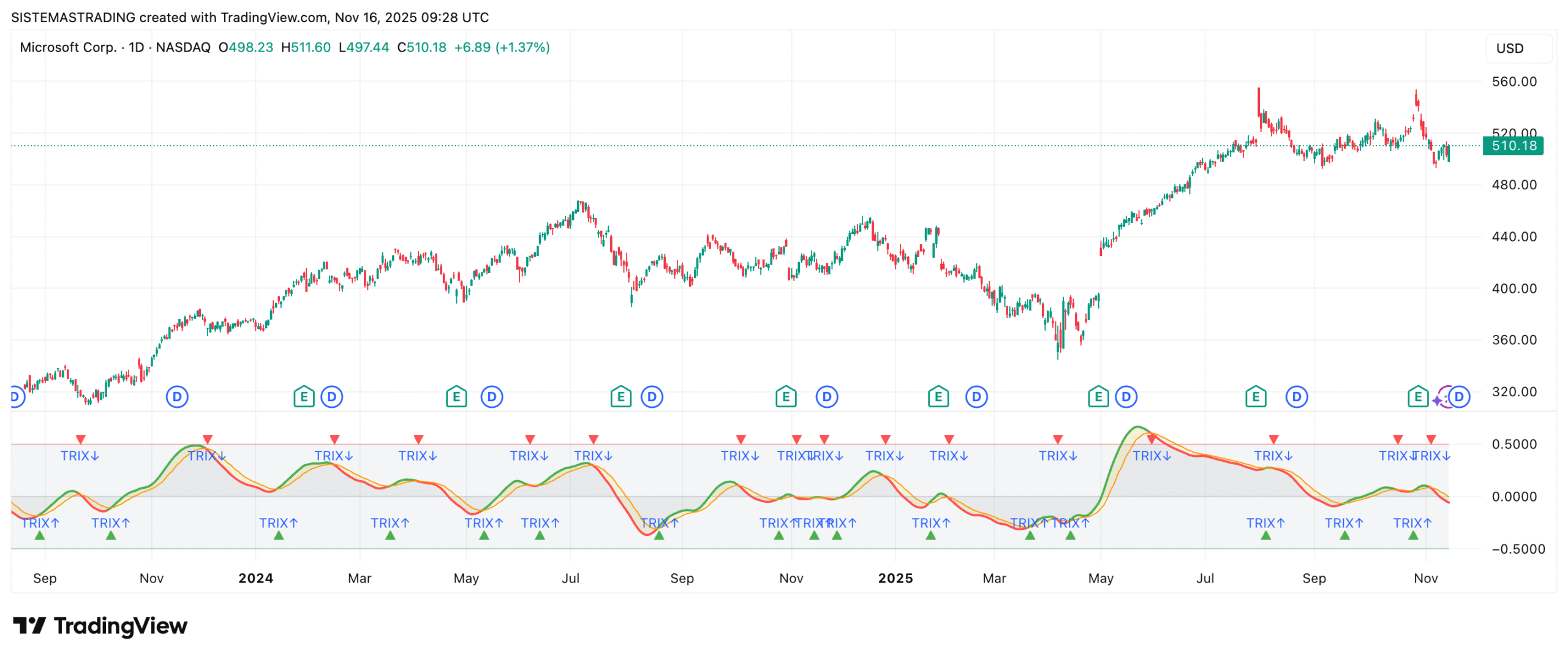The width and height of the screenshot is (1568, 659).
Task: Click the 2025 label on the time axis
Action: [x=895, y=578]
